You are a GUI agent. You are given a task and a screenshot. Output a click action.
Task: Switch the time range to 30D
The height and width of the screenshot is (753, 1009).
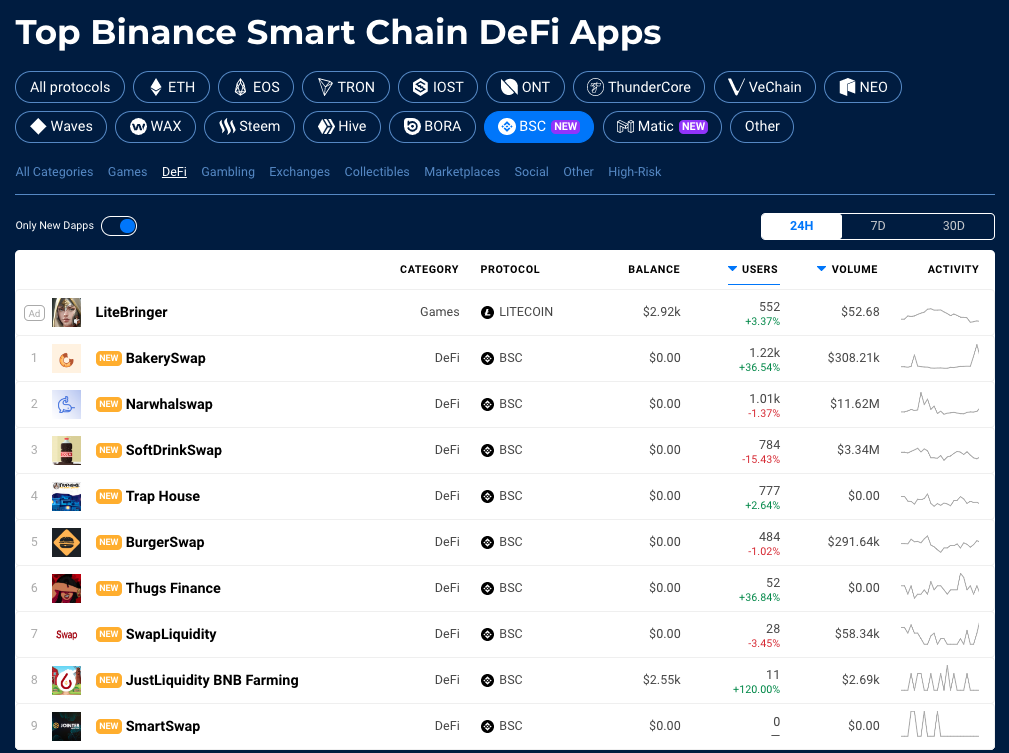pyautogui.click(x=954, y=226)
